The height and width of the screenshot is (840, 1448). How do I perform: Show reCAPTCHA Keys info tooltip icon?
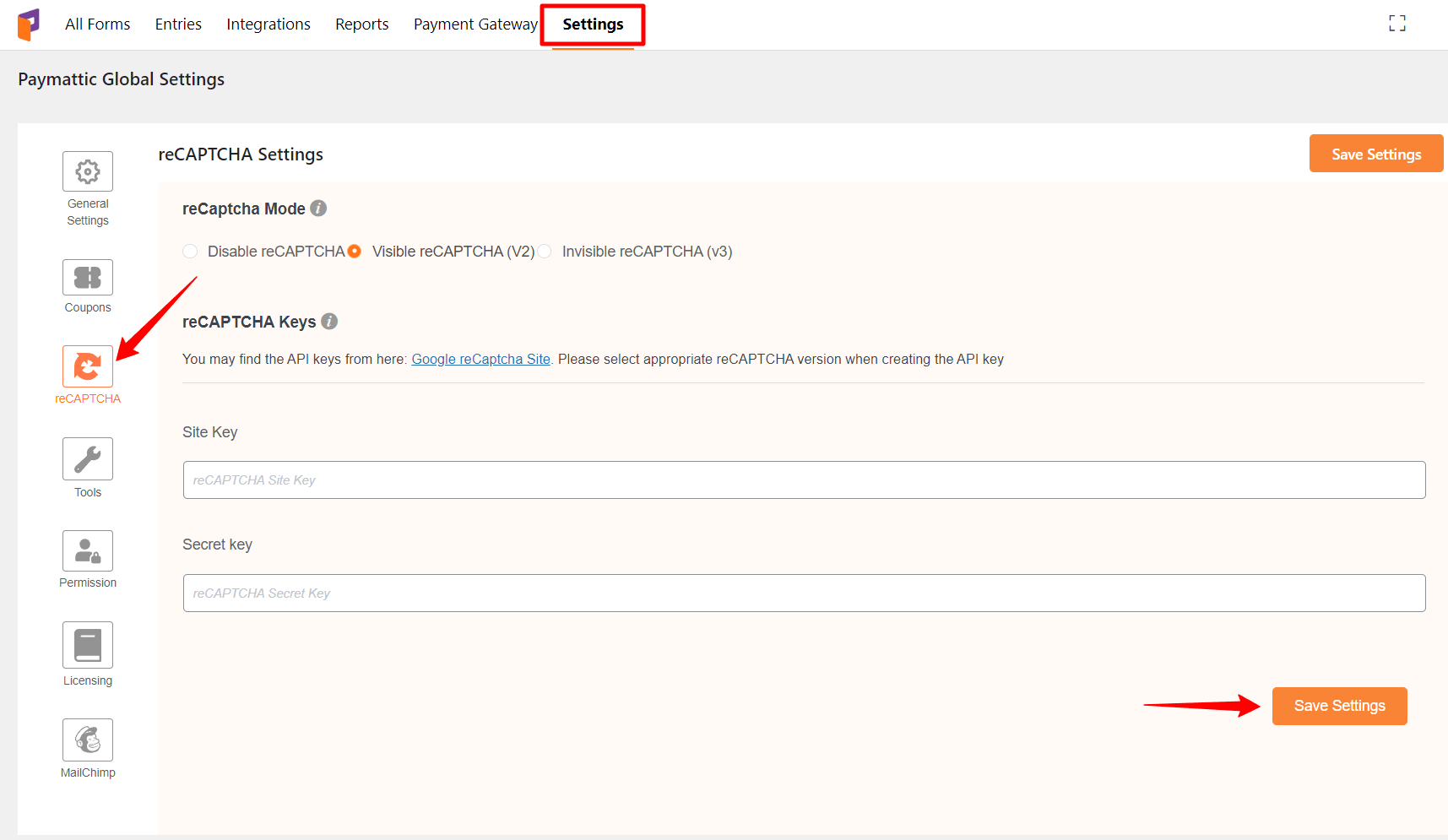pyautogui.click(x=329, y=321)
